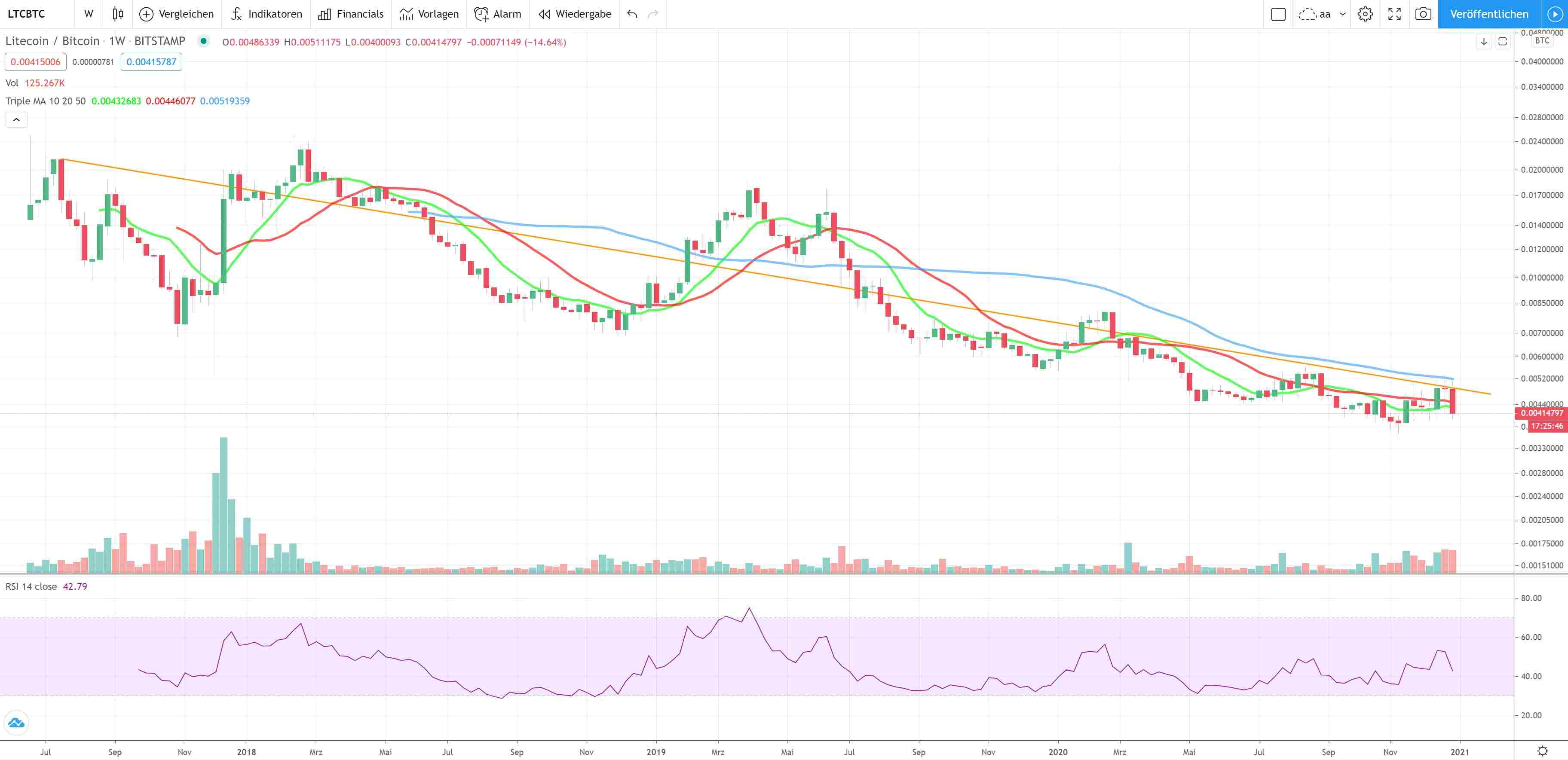Open the Financials menu

351,14
